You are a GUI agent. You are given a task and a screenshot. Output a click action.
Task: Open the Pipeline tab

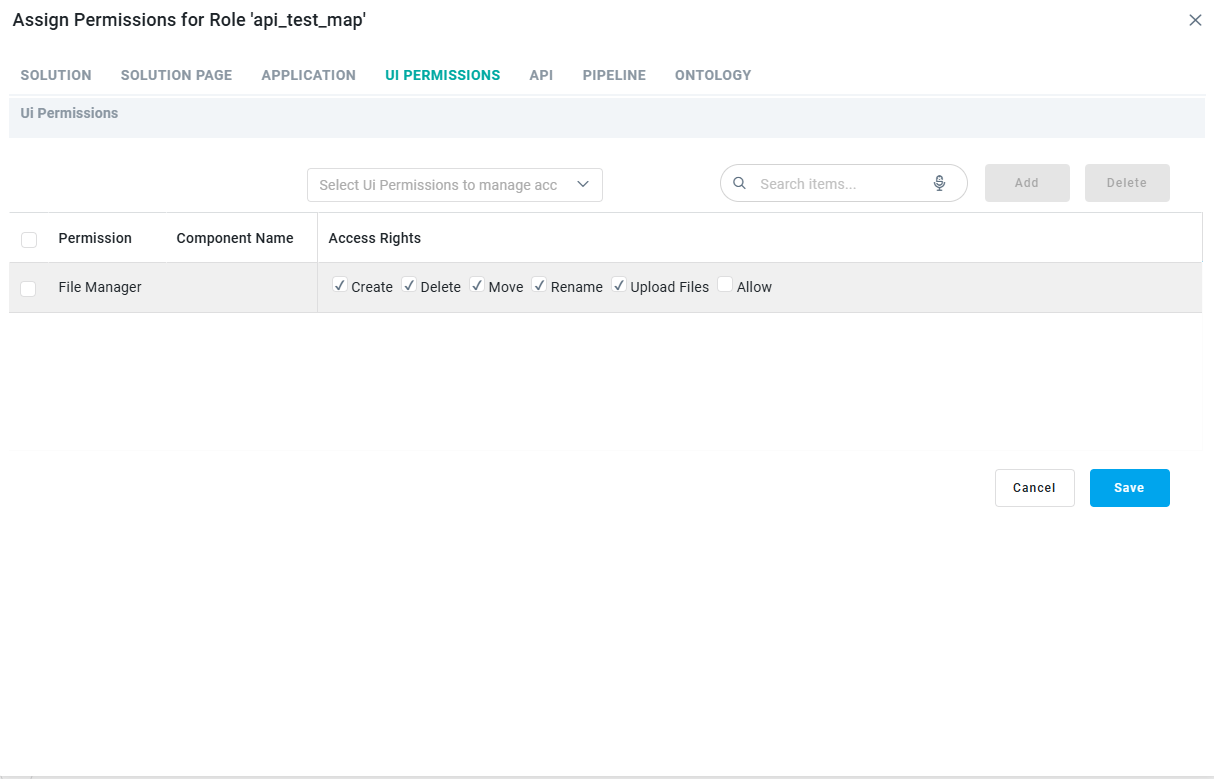tap(614, 75)
